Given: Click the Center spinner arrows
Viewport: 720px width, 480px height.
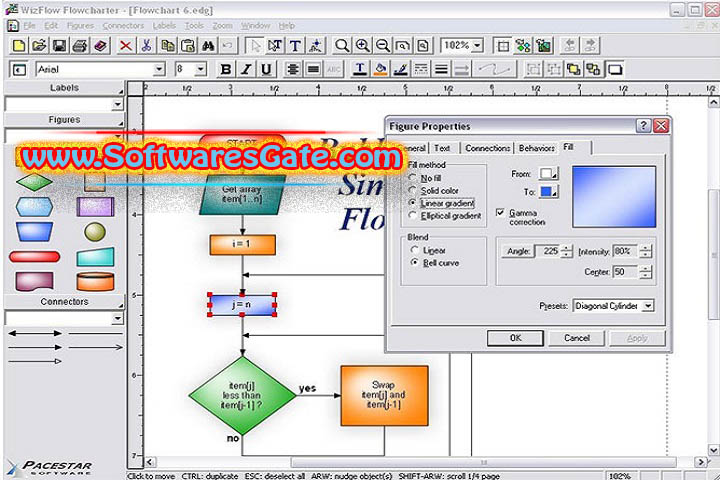Looking at the screenshot, I should point(646,272).
